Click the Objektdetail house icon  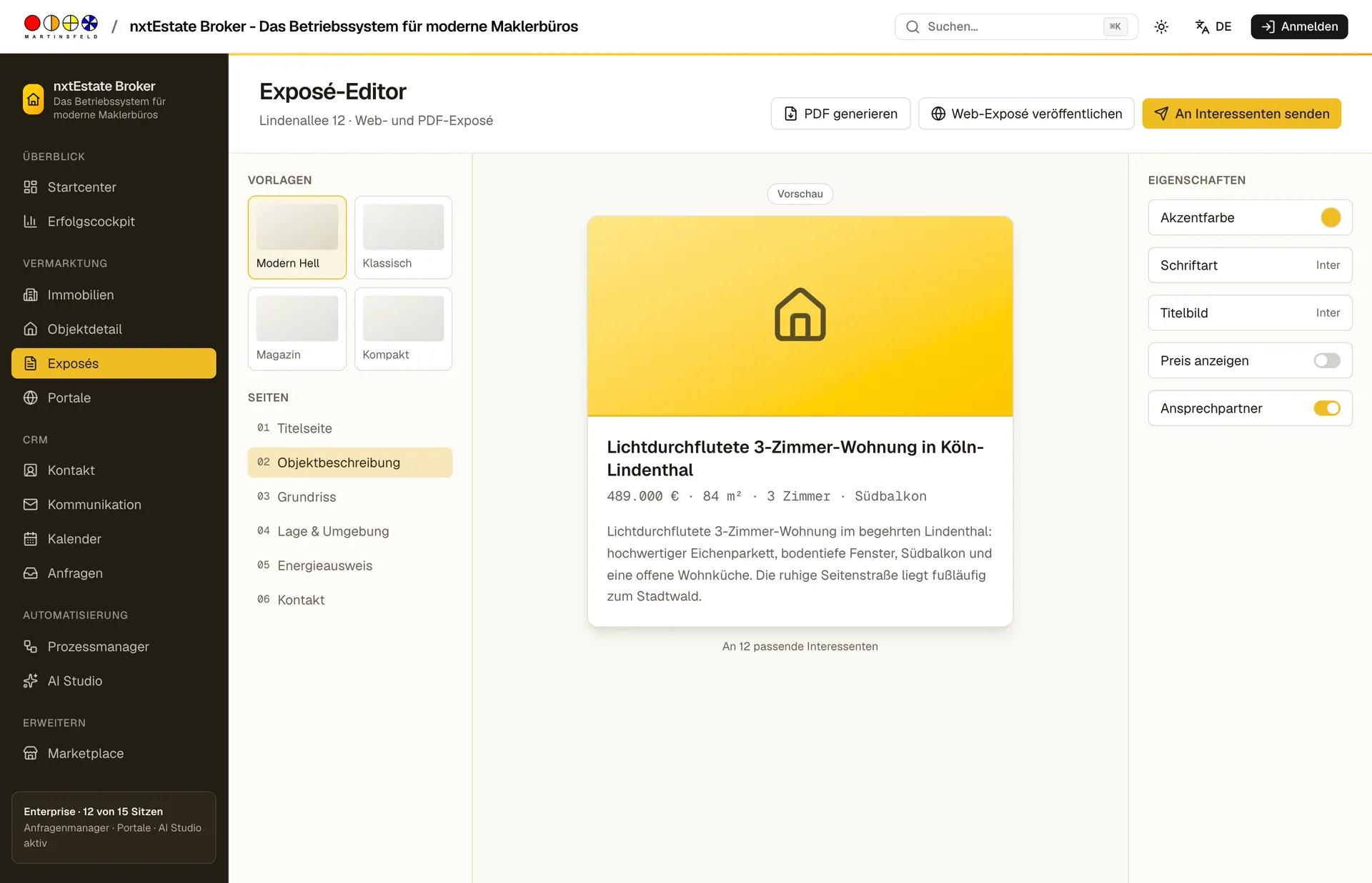click(x=30, y=329)
